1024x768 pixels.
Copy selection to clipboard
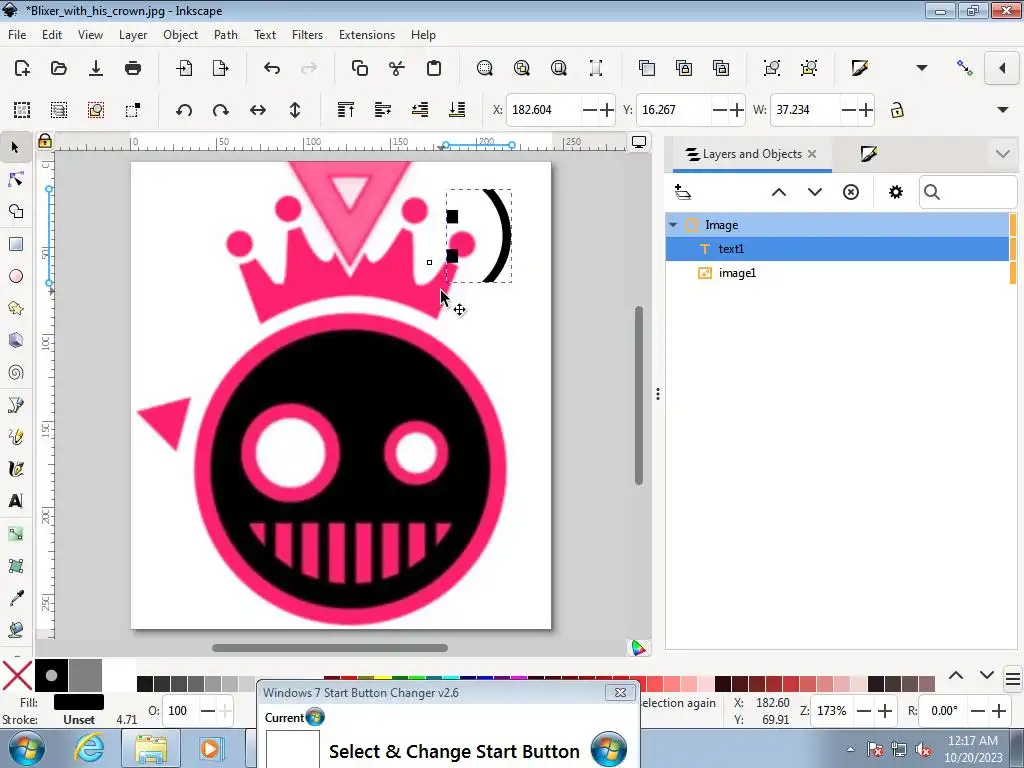click(x=359, y=68)
